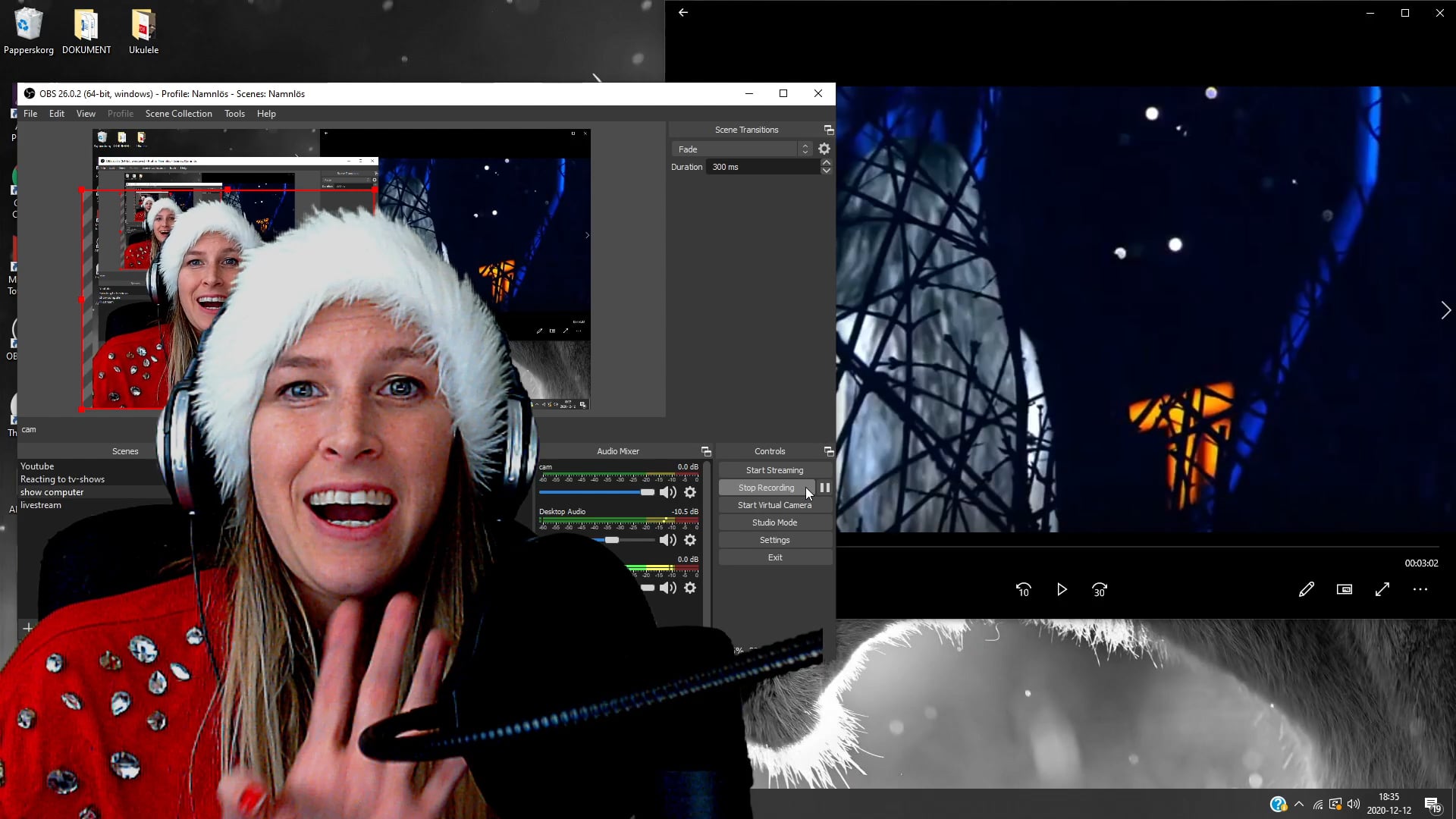Open more options in video player
This screenshot has height=819, width=1456.
pyautogui.click(x=1420, y=589)
